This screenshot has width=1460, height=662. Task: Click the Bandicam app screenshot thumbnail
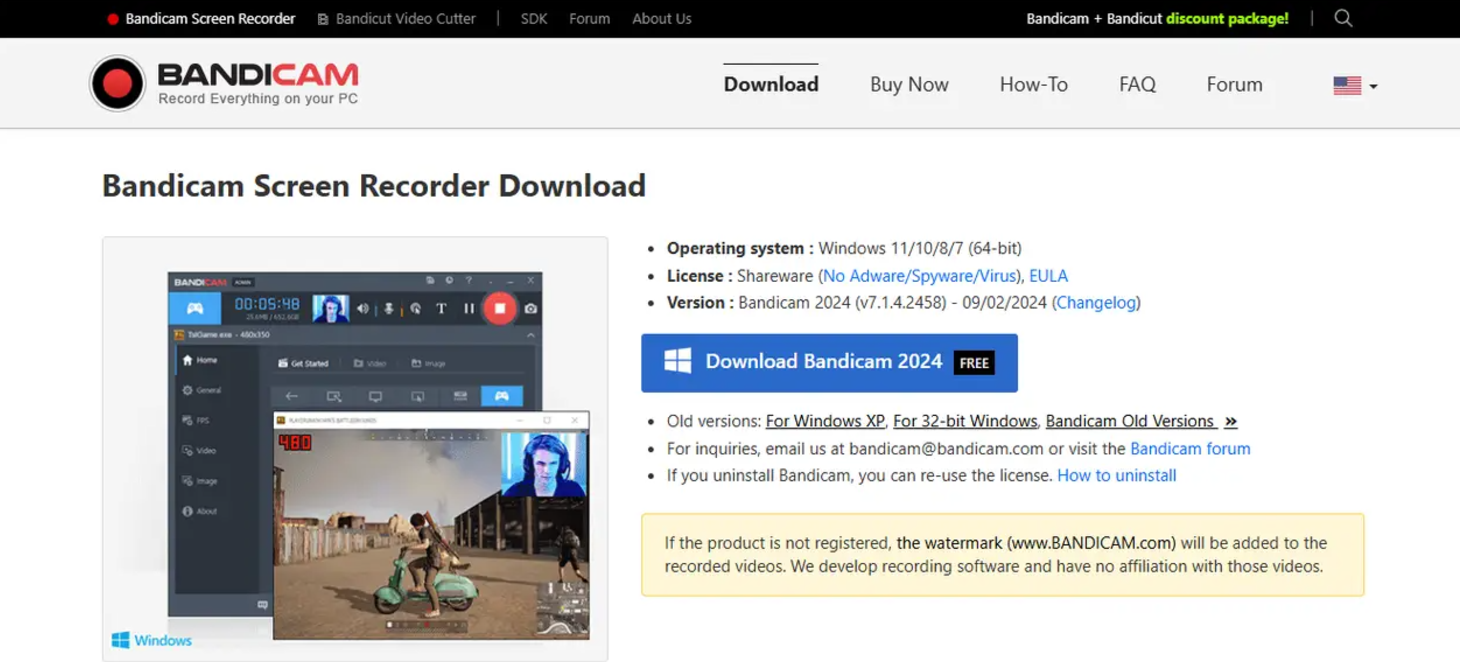(x=355, y=448)
